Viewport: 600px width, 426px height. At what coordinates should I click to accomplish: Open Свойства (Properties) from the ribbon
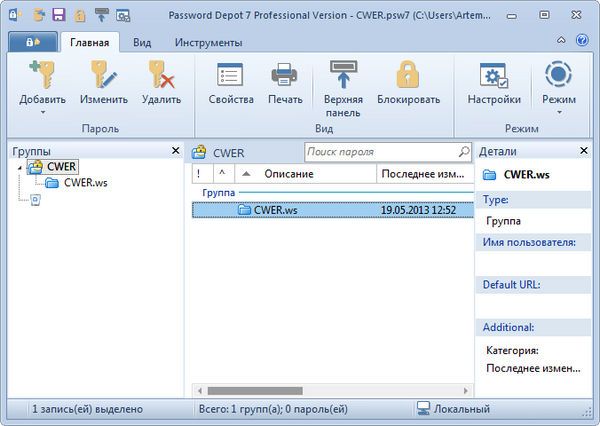point(231,76)
